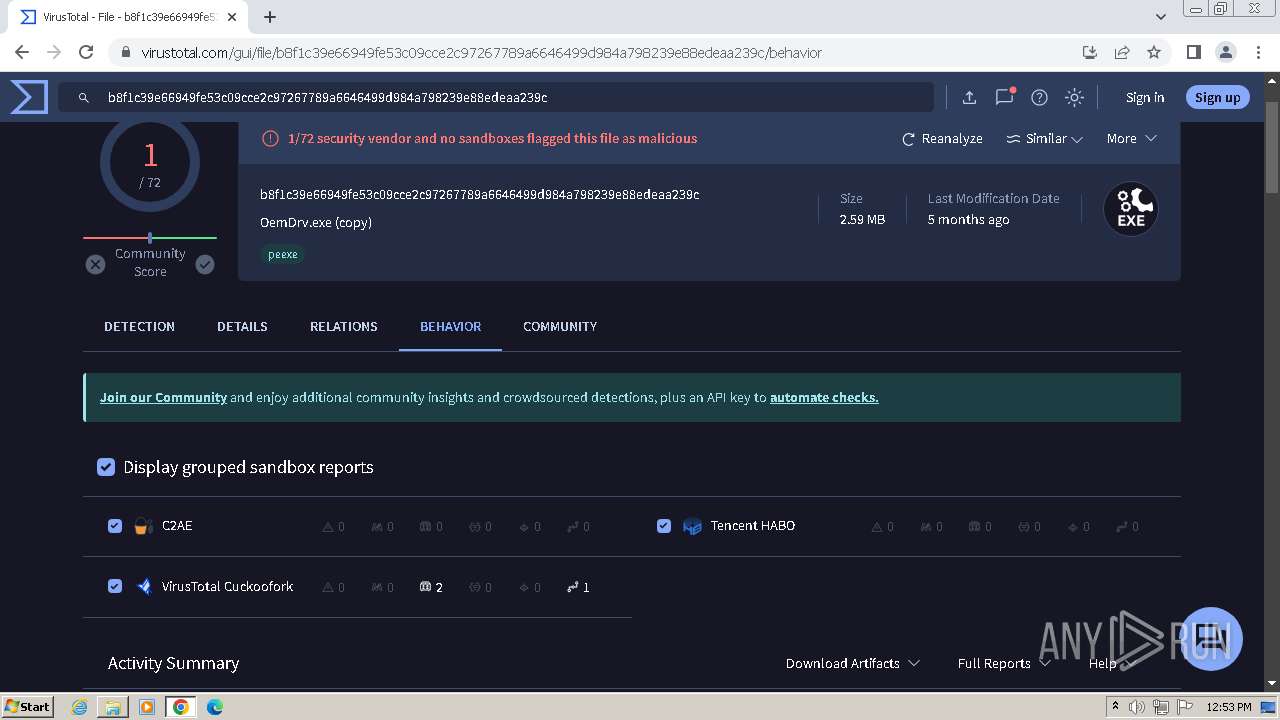Click the peexe tag

(x=283, y=254)
